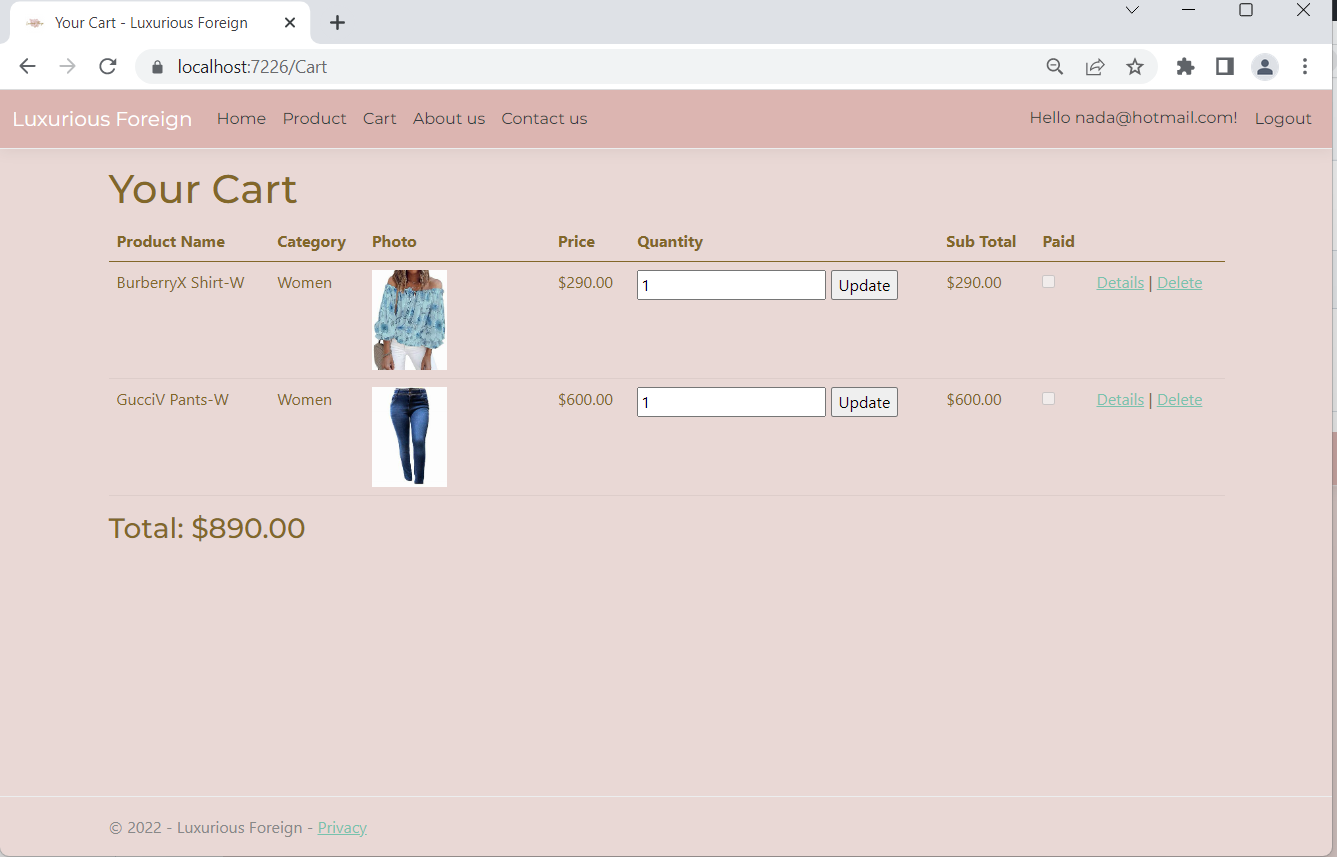The width and height of the screenshot is (1337, 857).
Task: Check the Paid checkbox for BurberryX Shirt-W
Action: (1048, 282)
